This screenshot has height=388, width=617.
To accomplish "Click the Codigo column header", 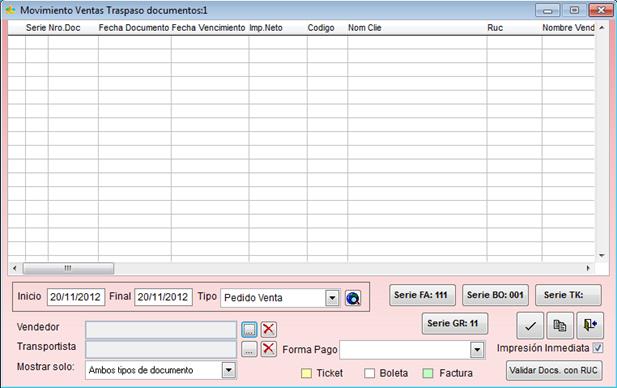I will [x=321, y=28].
